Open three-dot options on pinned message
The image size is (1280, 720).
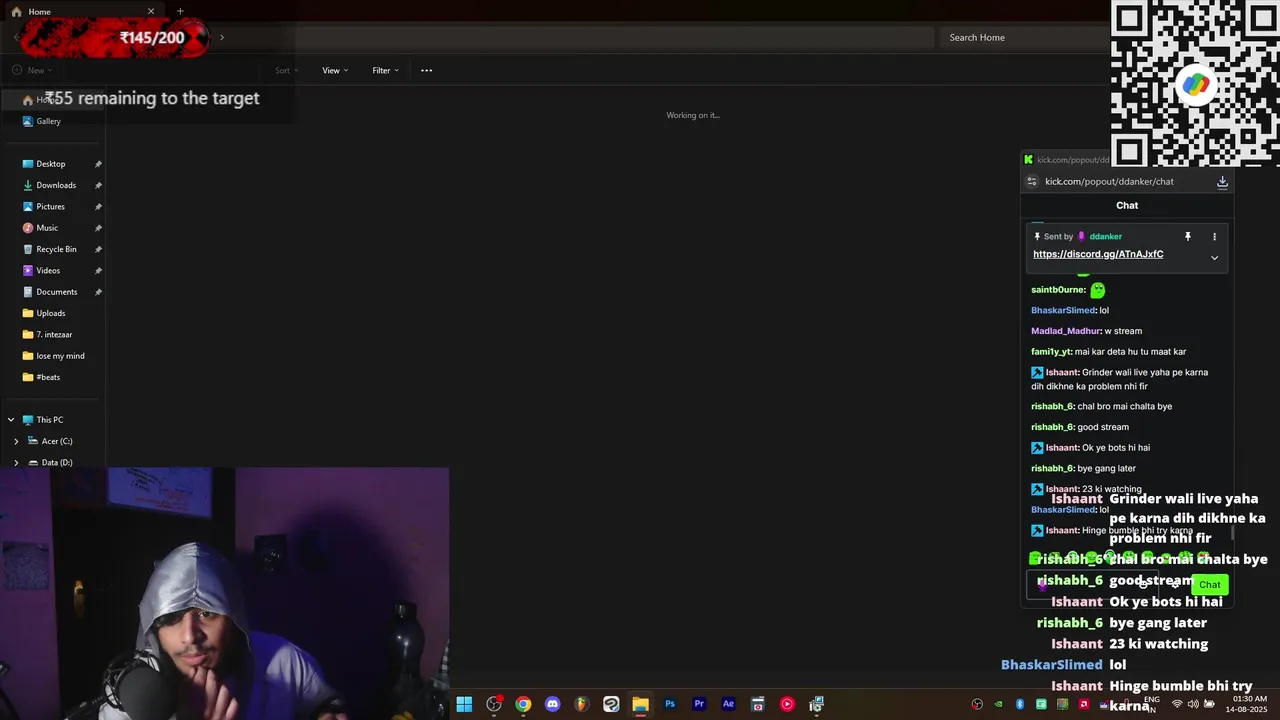tap(1215, 237)
